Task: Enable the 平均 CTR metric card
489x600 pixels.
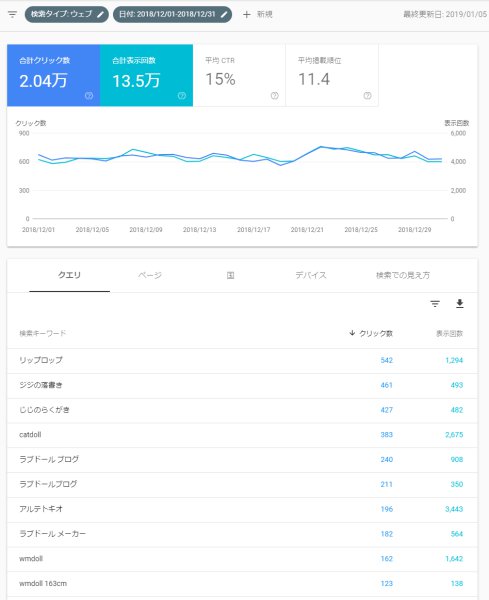Action: click(x=239, y=75)
